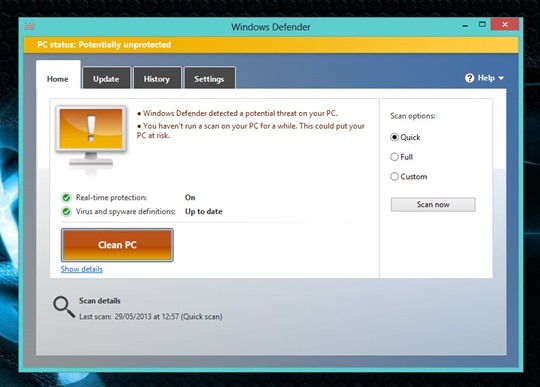Viewport: 540px width, 387px height.
Task: Click the 'detected a potential threat' message
Action: 238,113
